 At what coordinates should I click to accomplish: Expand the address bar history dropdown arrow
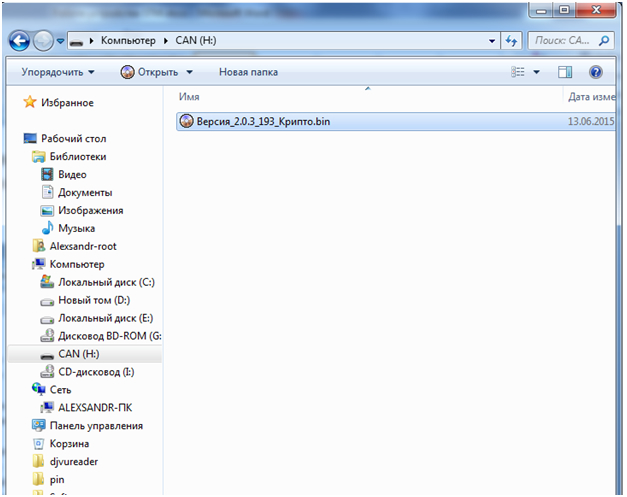491,42
